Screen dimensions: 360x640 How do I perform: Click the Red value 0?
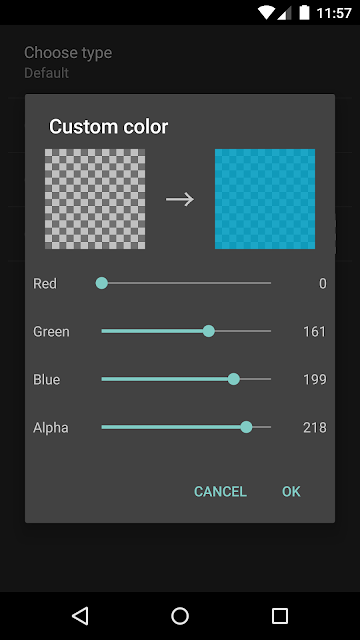322,283
